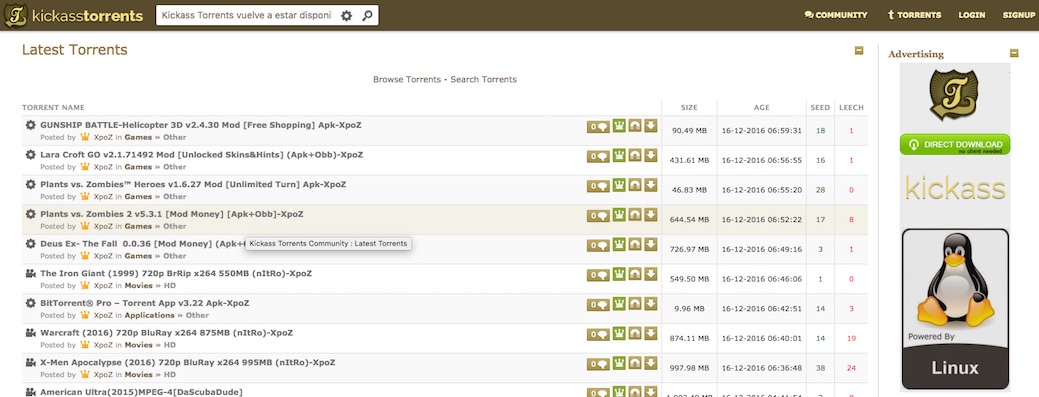The width and height of the screenshot is (1039, 397).
Task: Open comments bubble for X-Men Apocalypse
Action: 598,364
